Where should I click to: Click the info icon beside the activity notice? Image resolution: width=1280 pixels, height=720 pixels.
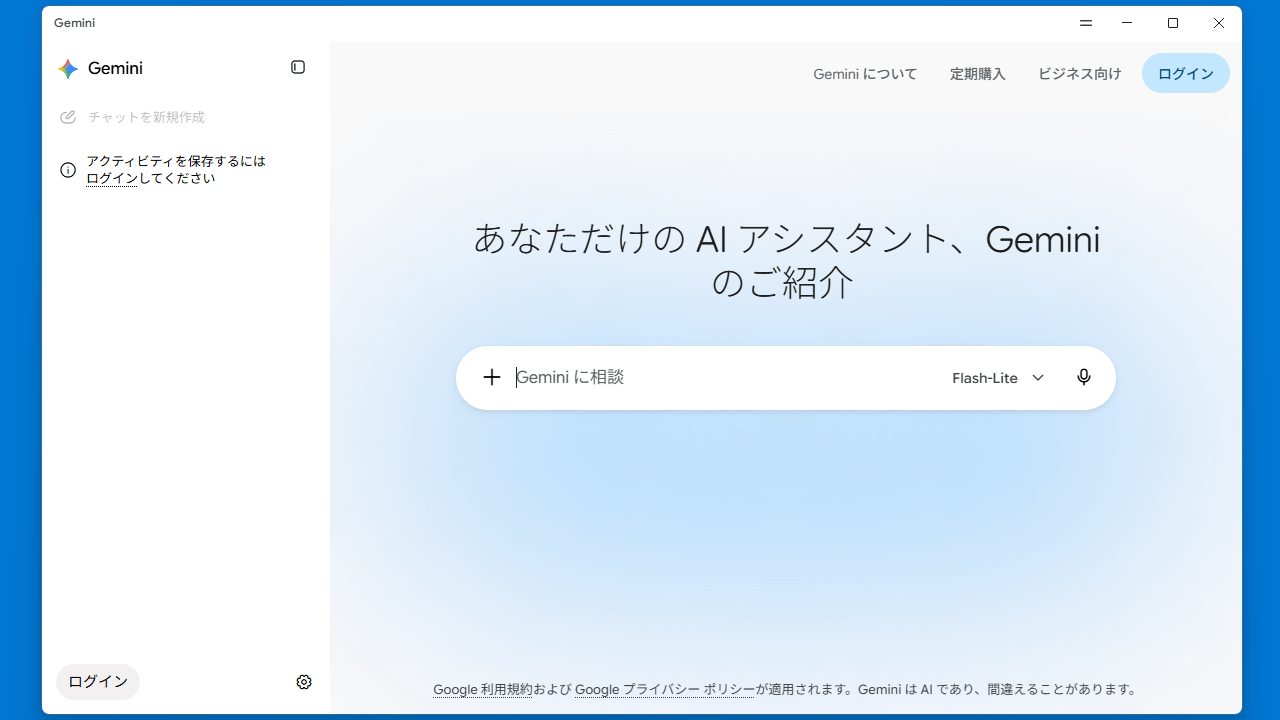(68, 170)
